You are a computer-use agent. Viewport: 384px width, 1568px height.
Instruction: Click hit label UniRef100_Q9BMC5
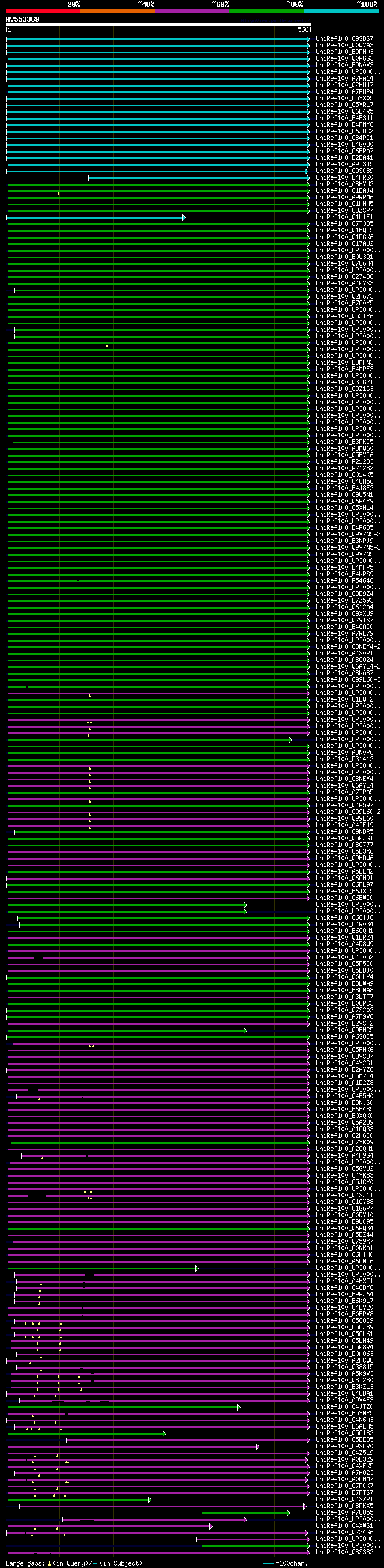[344, 1030]
